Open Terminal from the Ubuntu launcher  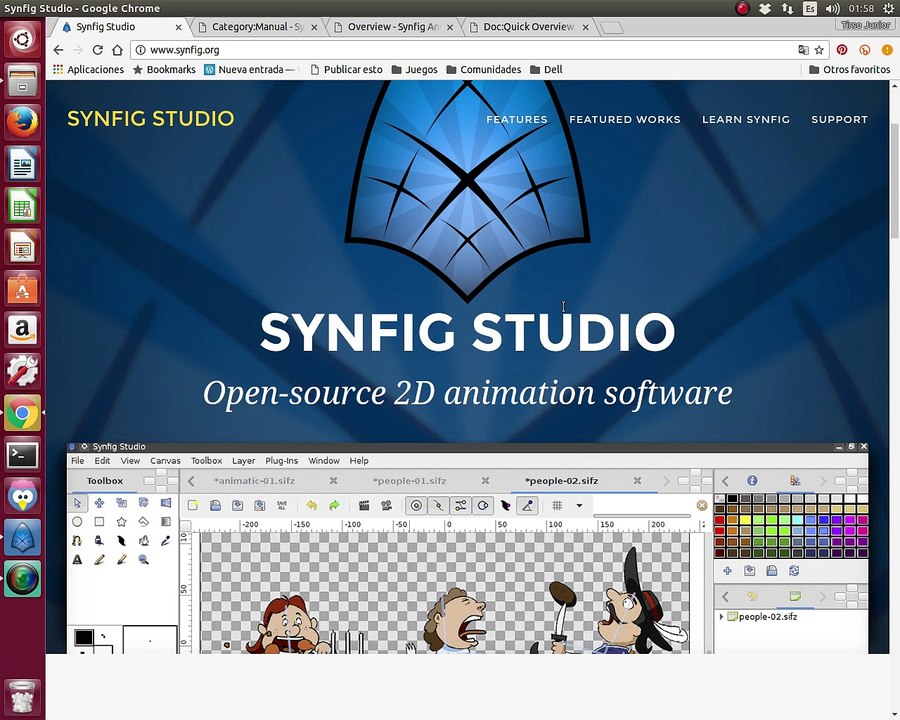pyautogui.click(x=22, y=456)
